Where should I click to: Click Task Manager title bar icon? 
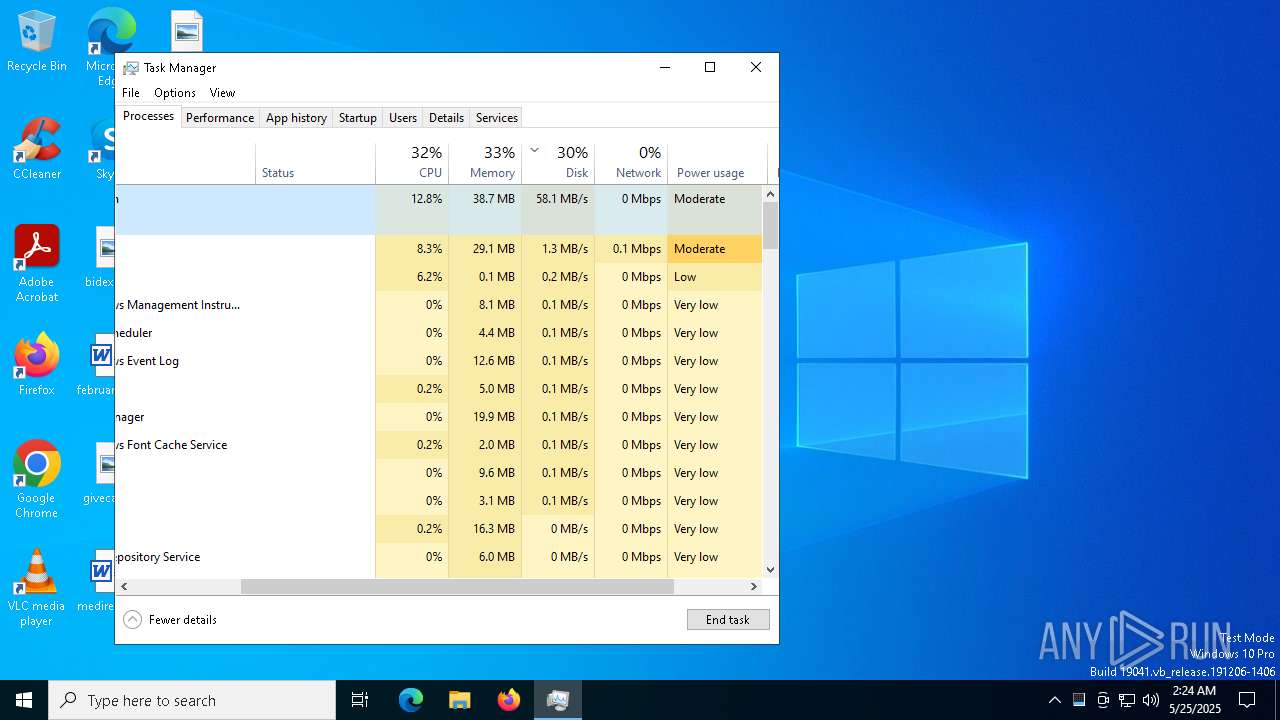coord(131,68)
